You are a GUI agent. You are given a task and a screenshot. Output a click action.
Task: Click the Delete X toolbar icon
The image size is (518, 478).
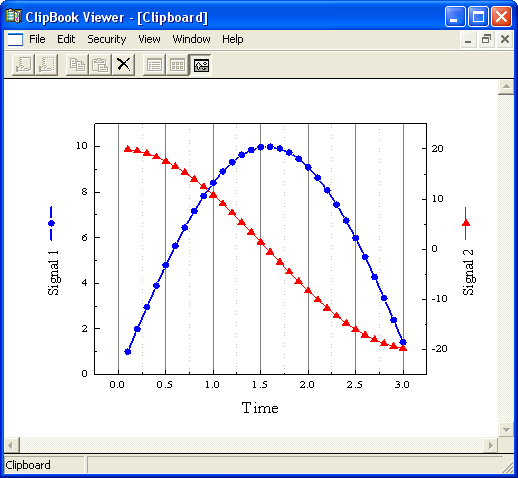tap(123, 65)
